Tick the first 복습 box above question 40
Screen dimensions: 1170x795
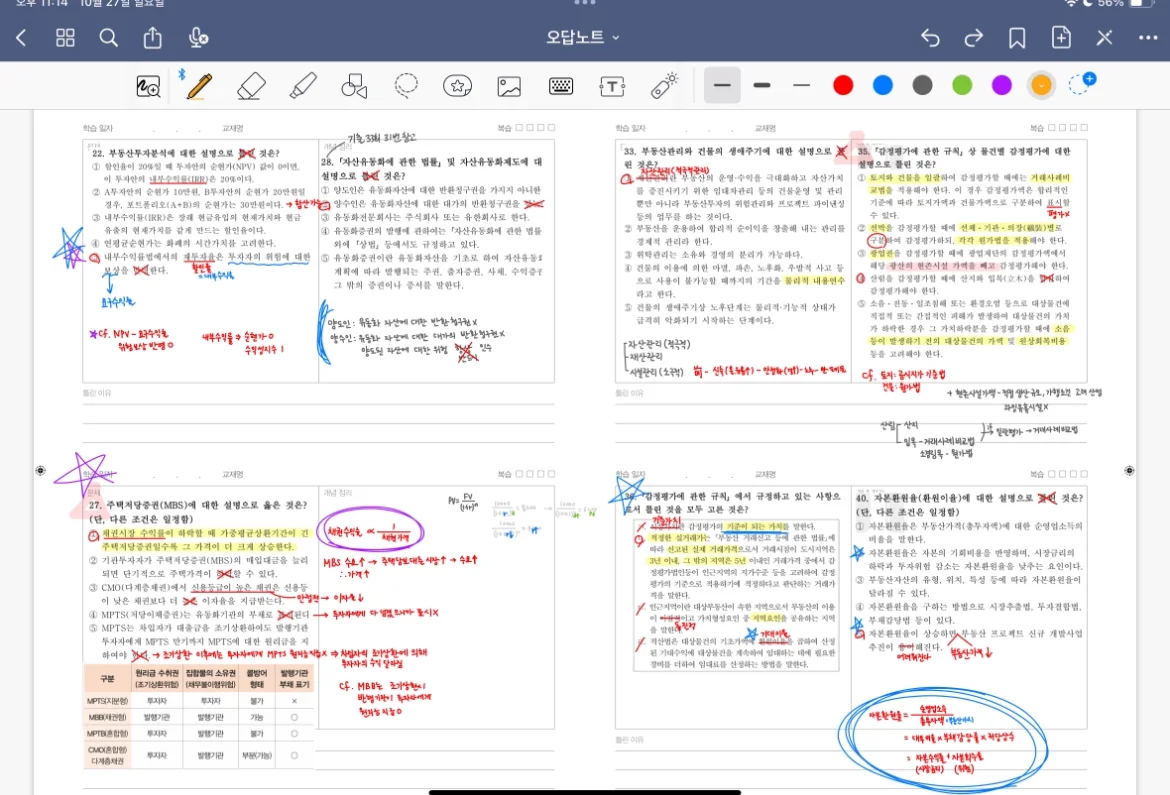(x=1052, y=473)
